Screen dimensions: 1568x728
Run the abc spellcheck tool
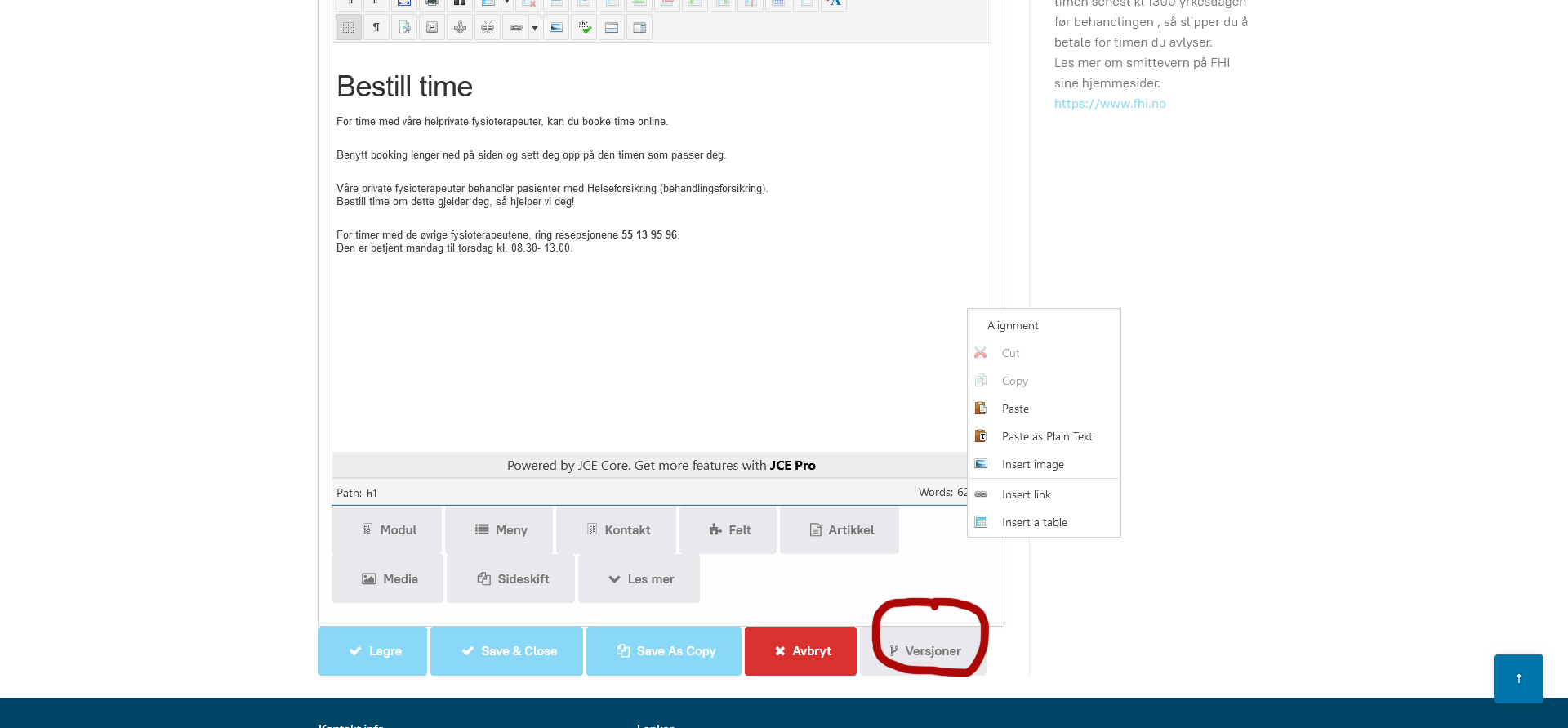click(584, 27)
